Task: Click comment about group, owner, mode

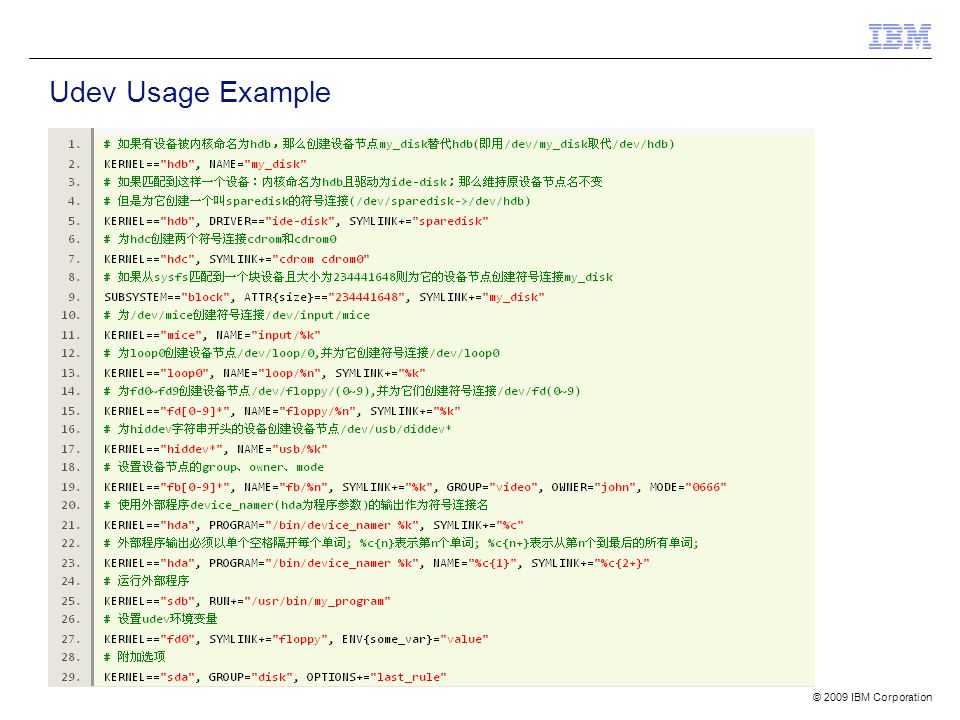Action: [214, 467]
